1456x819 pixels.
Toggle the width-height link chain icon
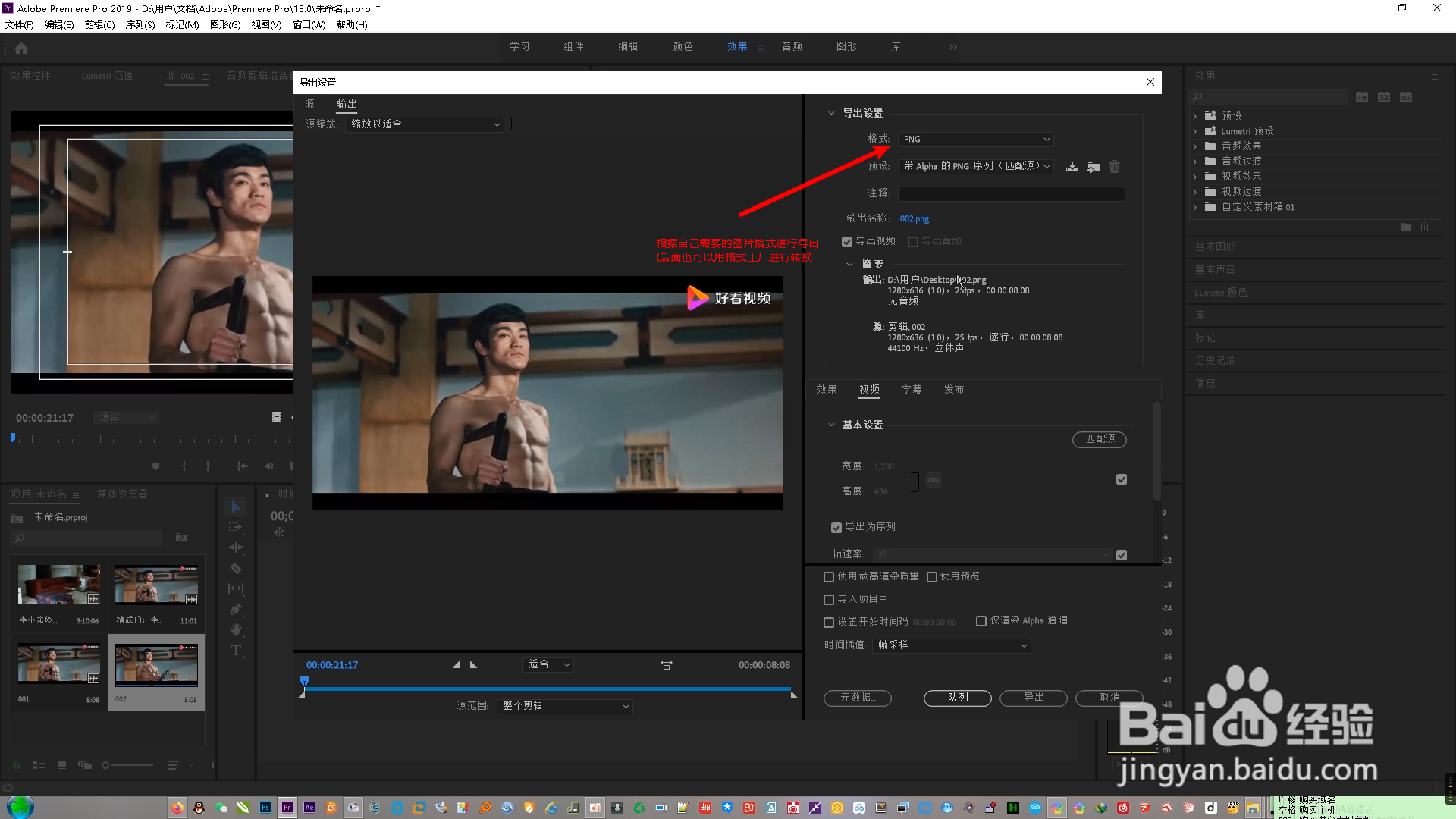[934, 480]
